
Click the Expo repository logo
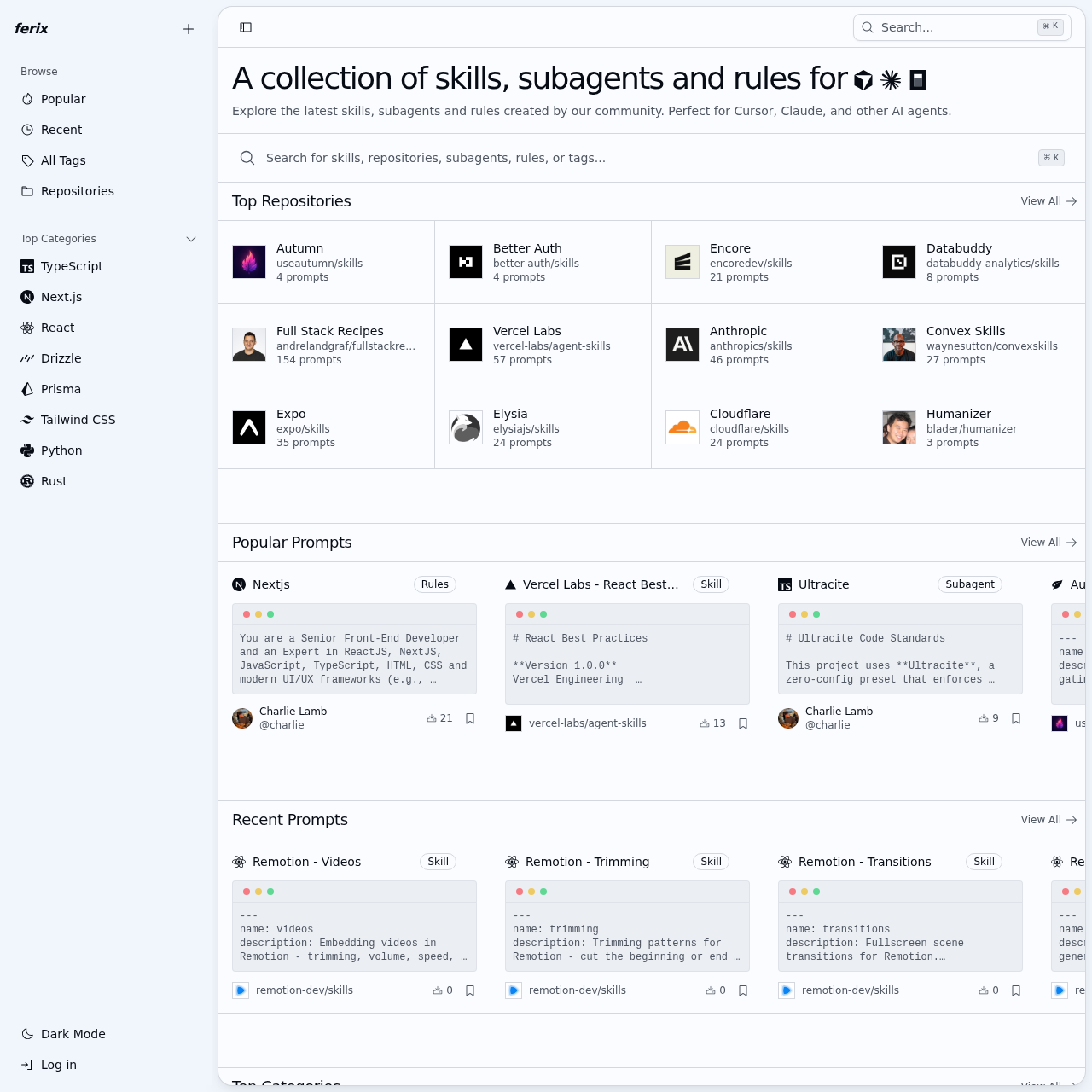coord(249,427)
